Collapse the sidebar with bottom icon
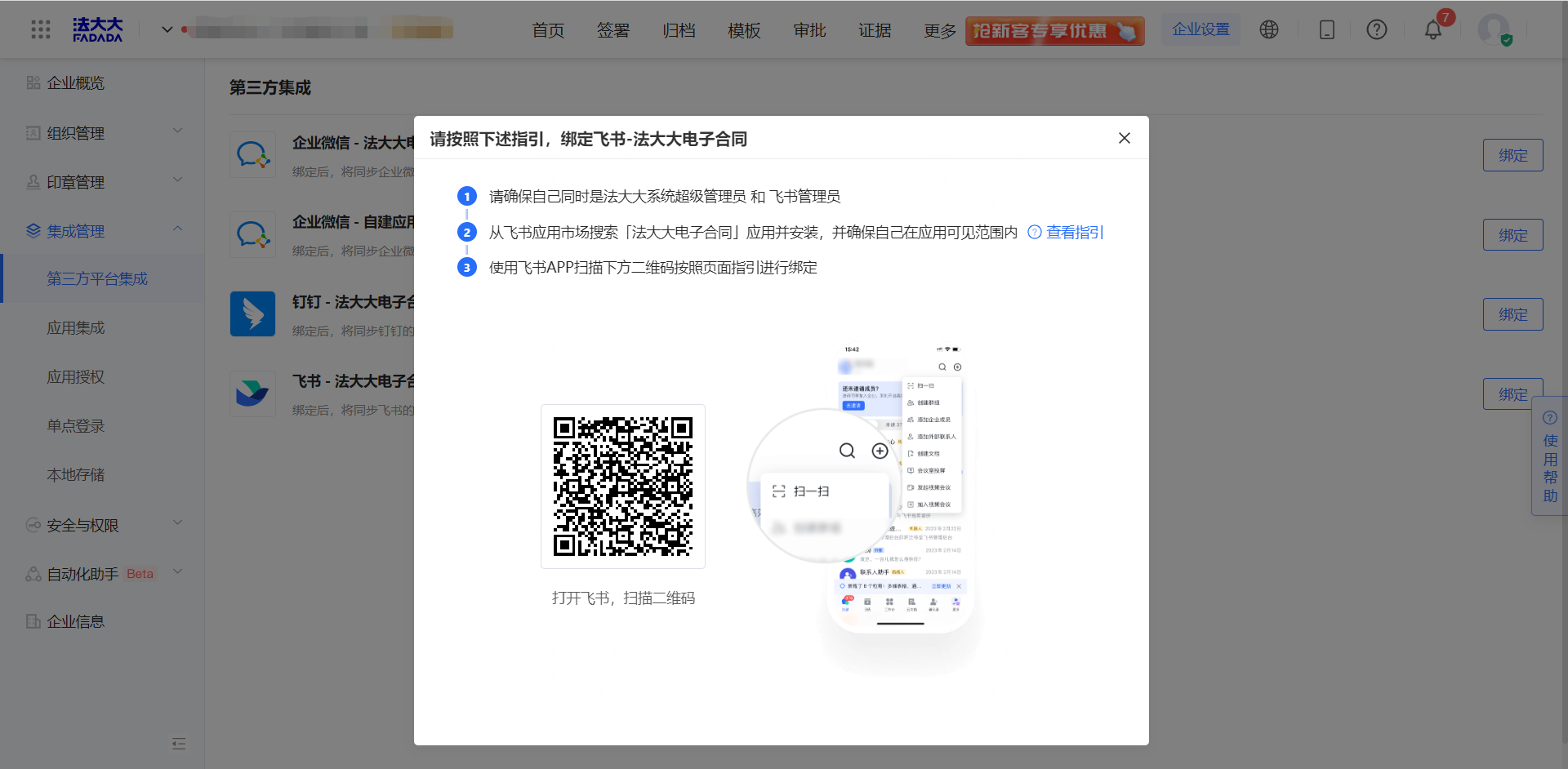The height and width of the screenshot is (769, 1568). [179, 743]
